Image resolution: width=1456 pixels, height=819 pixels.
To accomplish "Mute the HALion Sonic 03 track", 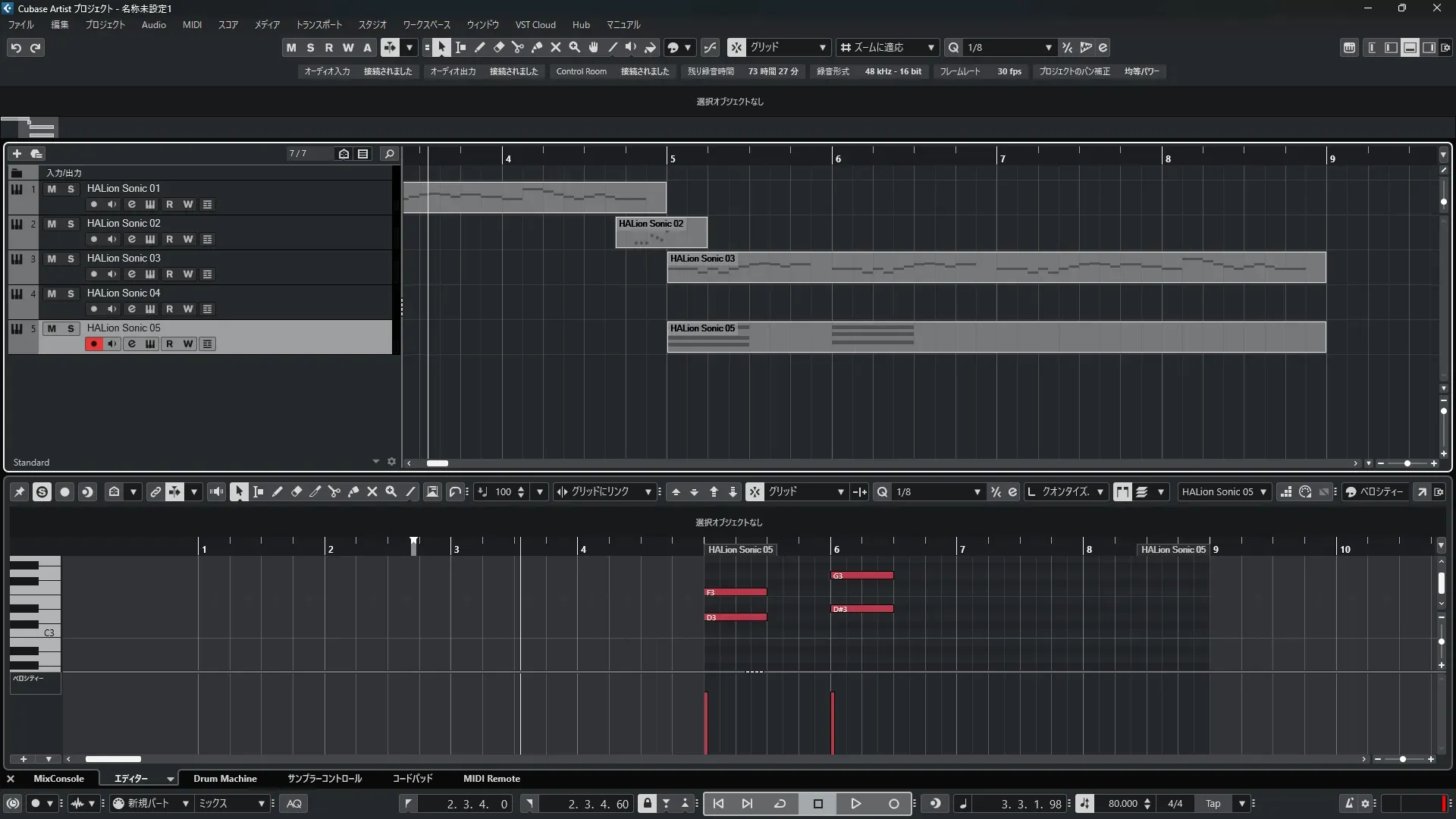I will pyautogui.click(x=52, y=259).
